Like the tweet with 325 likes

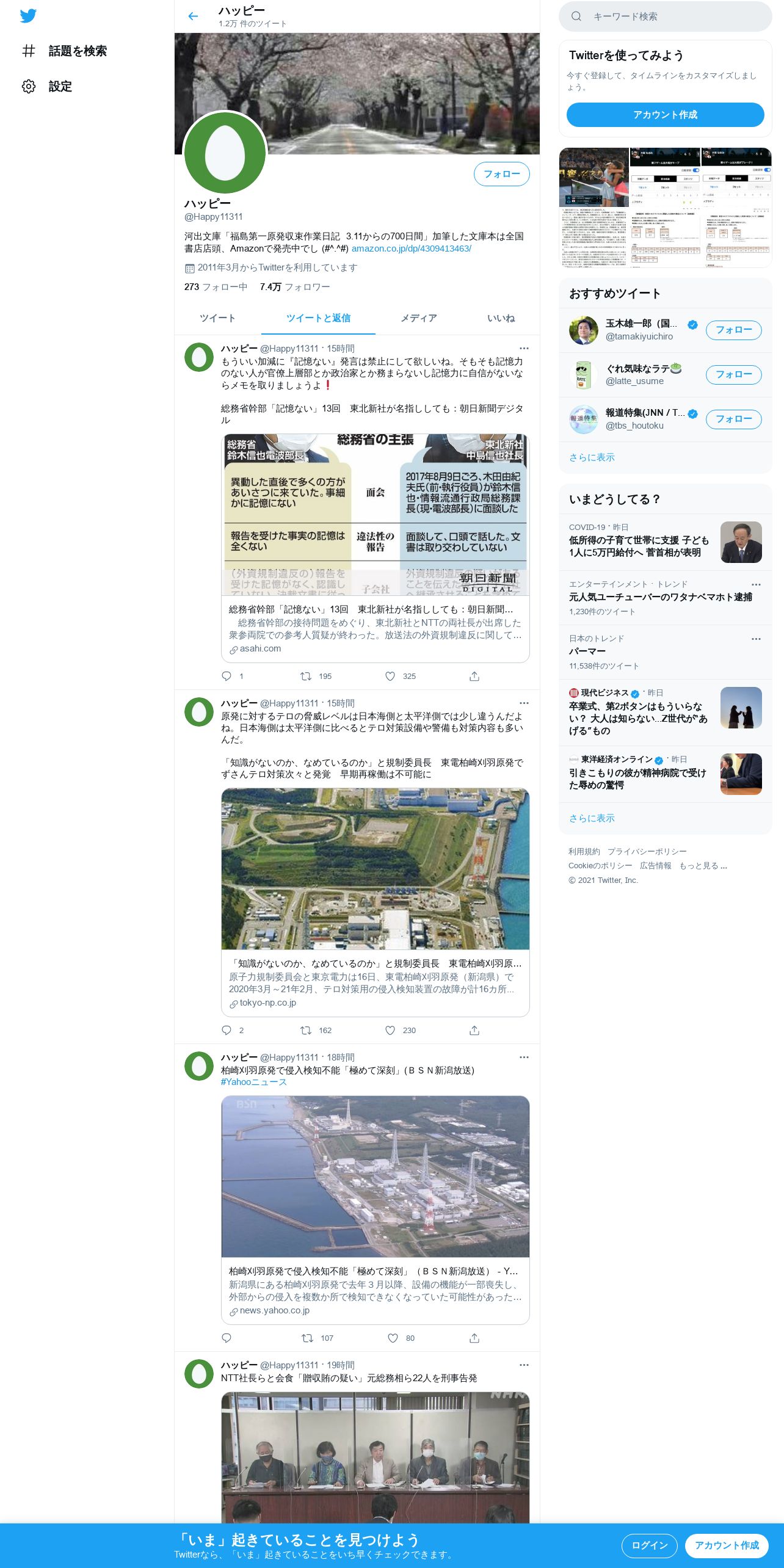click(390, 676)
